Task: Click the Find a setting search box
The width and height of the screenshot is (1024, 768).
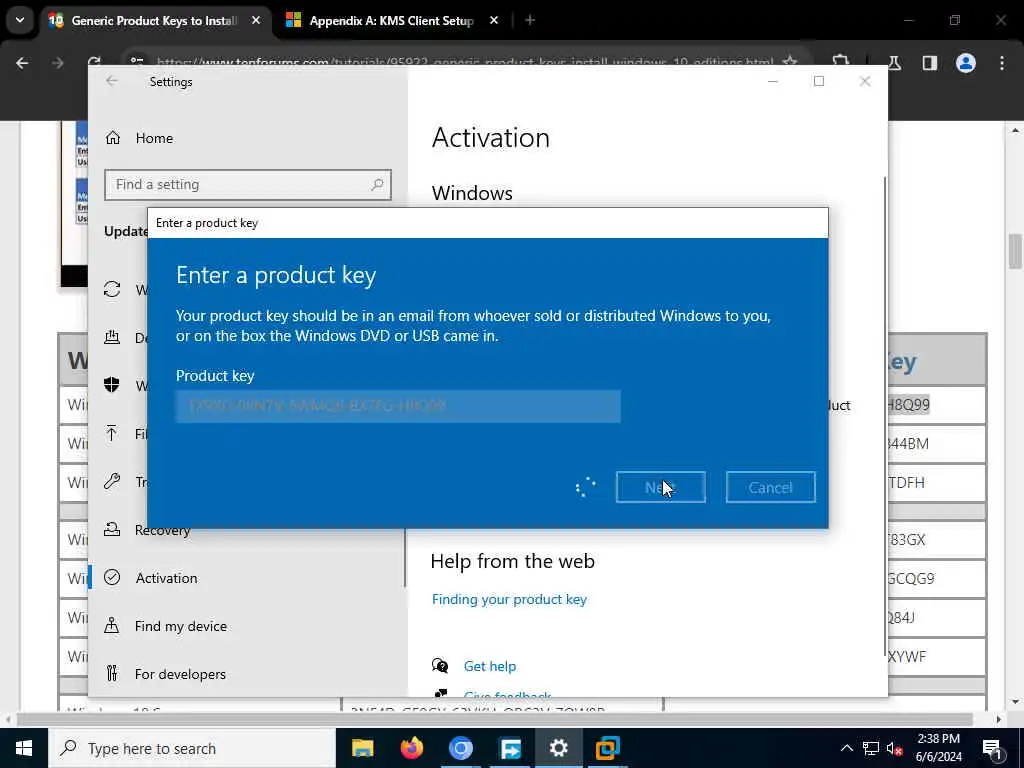Action: click(x=248, y=185)
